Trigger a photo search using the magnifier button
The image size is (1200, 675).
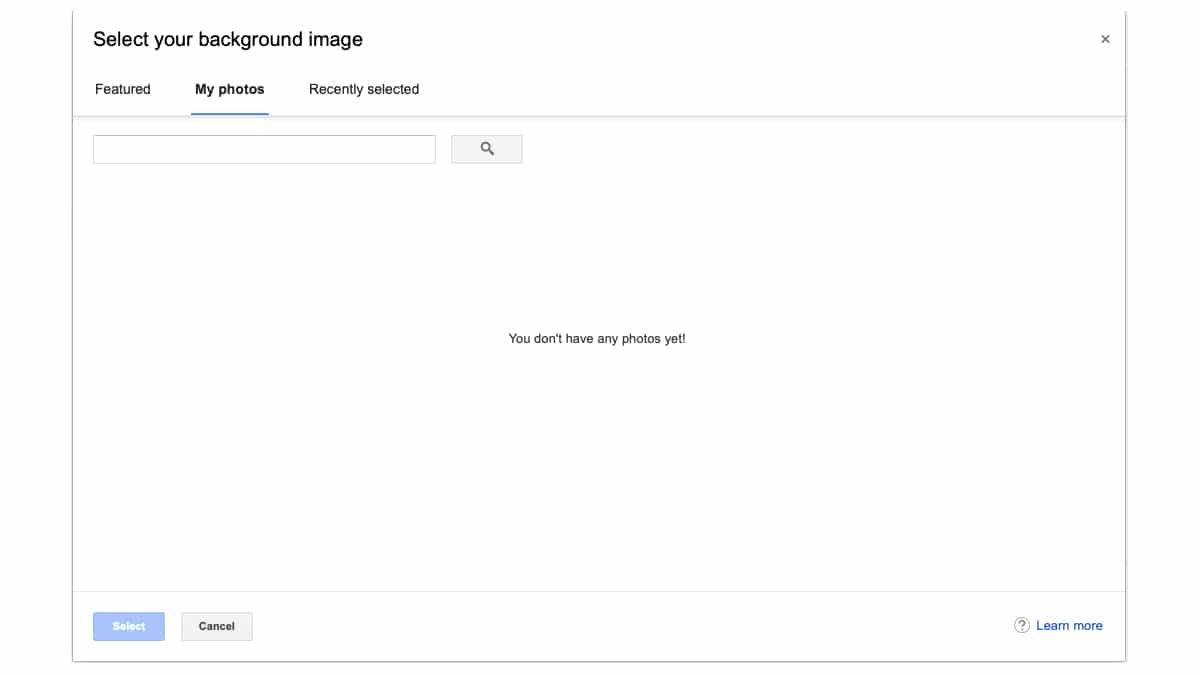point(487,148)
